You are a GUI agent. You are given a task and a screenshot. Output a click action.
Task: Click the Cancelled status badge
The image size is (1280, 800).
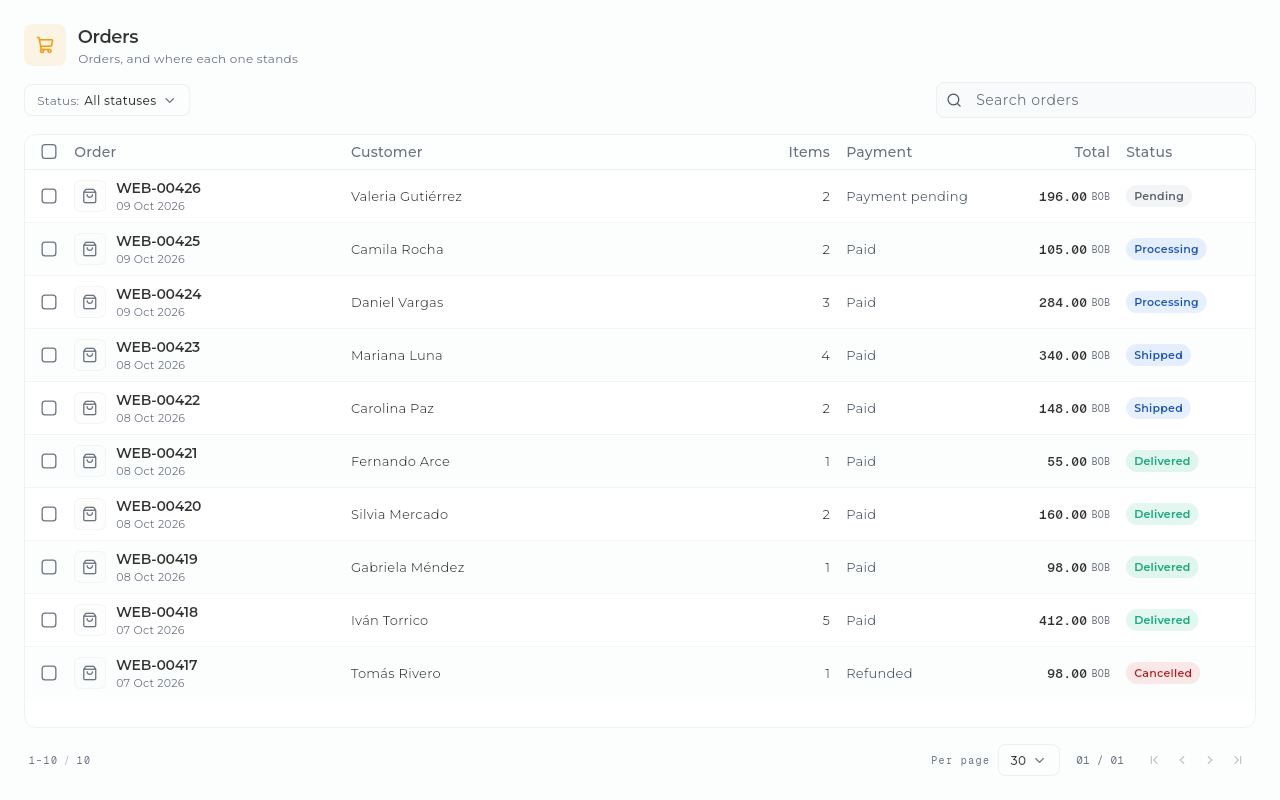(x=1163, y=673)
